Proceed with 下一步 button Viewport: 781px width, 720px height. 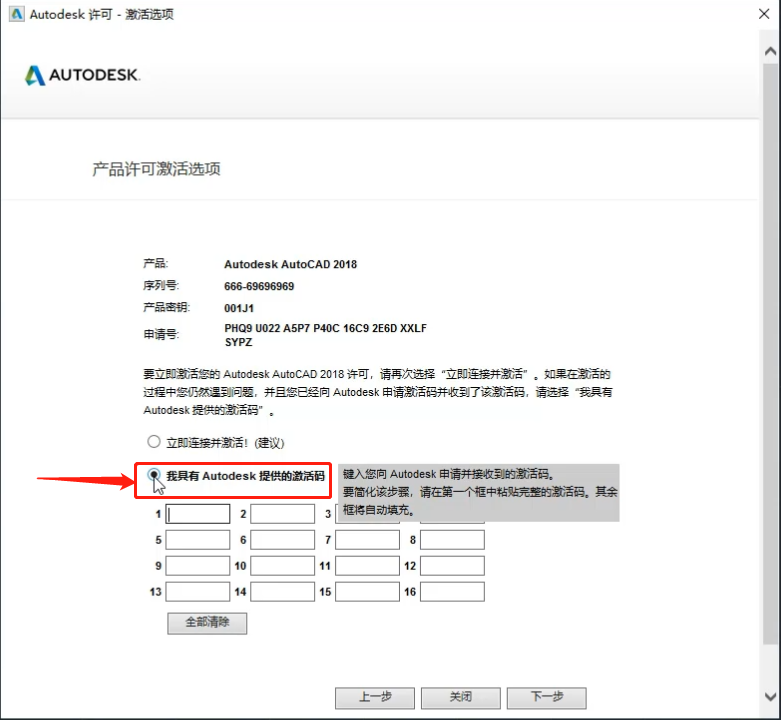[x=547, y=698]
